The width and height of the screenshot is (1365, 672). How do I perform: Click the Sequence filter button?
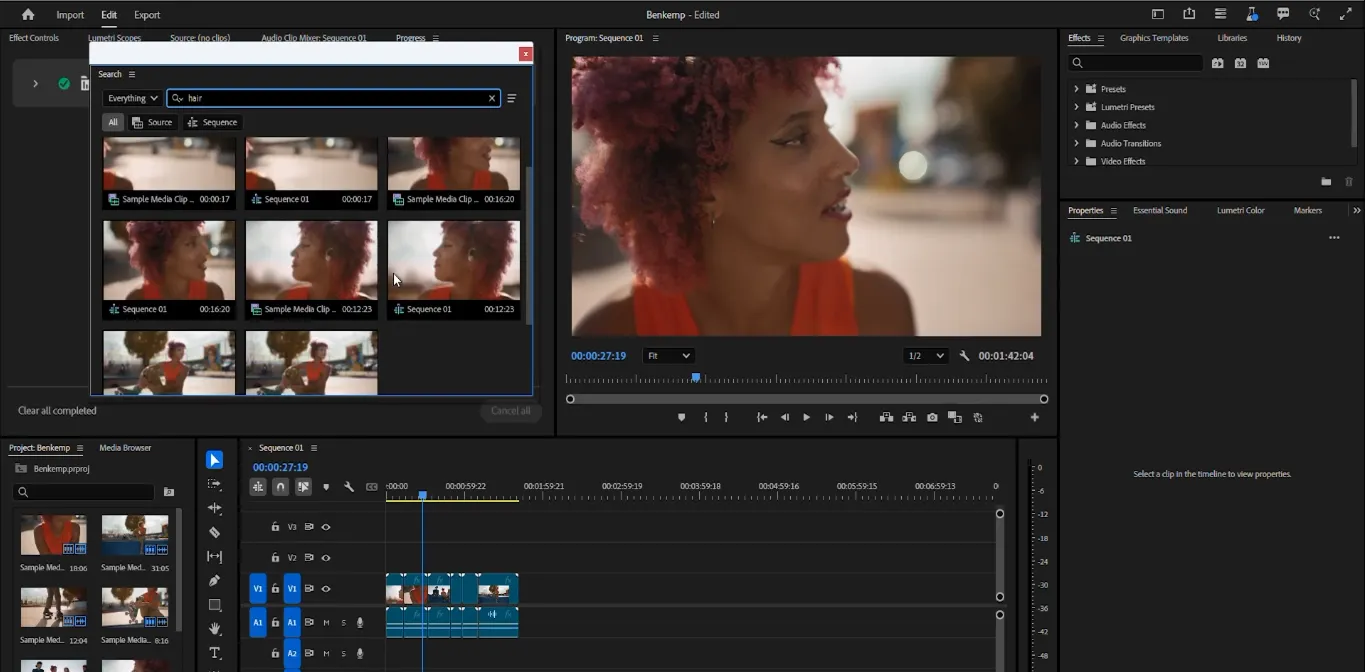pos(213,122)
